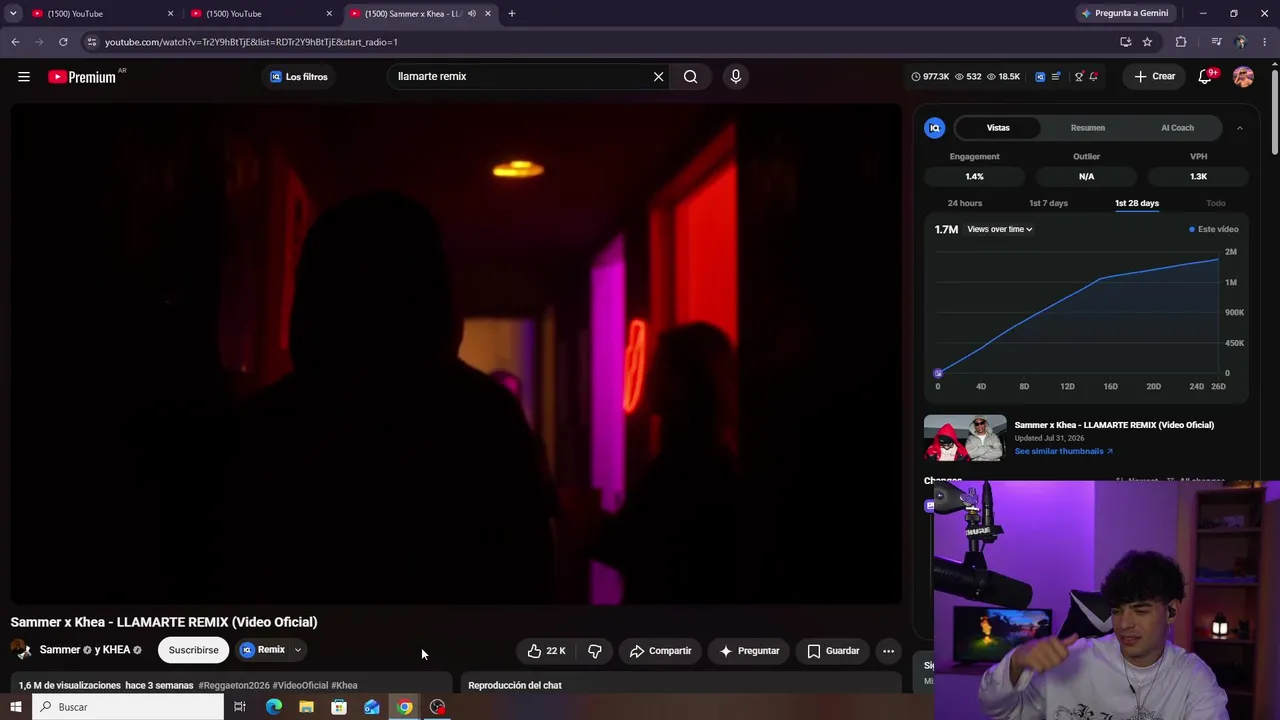Viewport: 1280px width, 720px height.
Task: Click the 977.3K clock stat
Action: (929, 76)
